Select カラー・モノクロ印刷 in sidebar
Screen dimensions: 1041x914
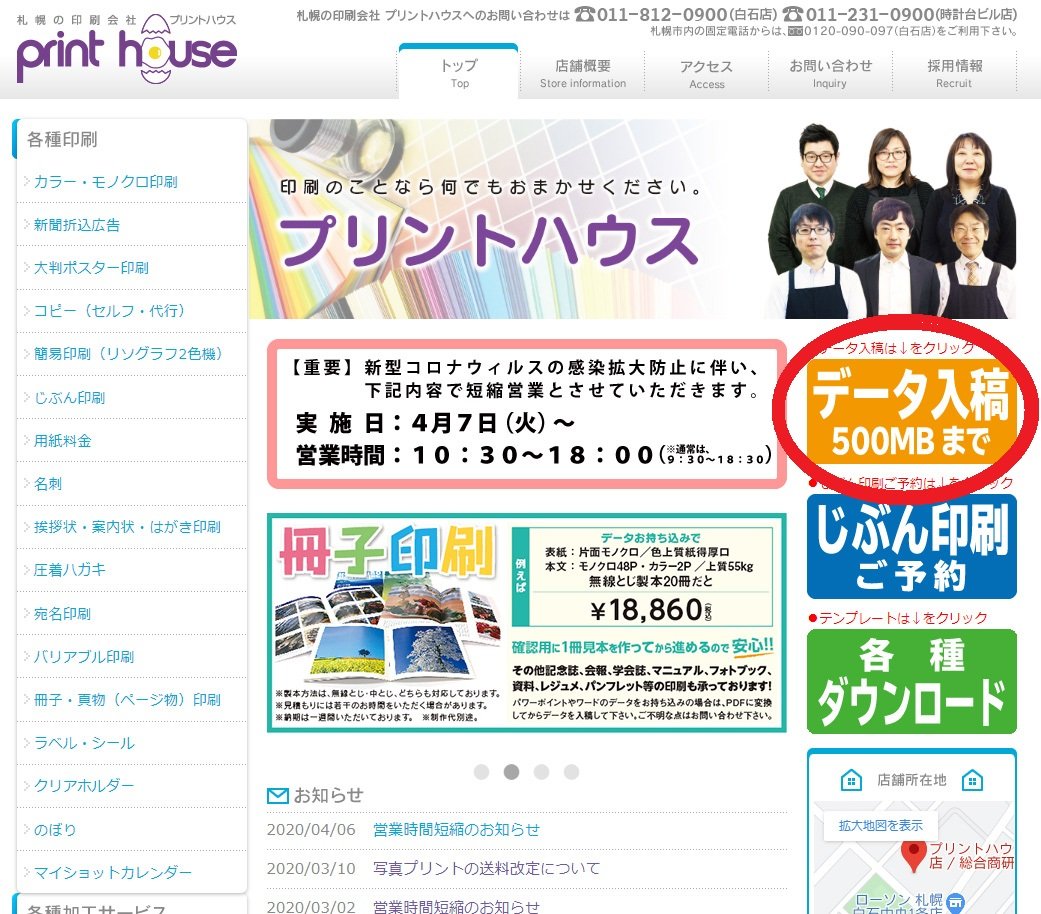(x=105, y=182)
